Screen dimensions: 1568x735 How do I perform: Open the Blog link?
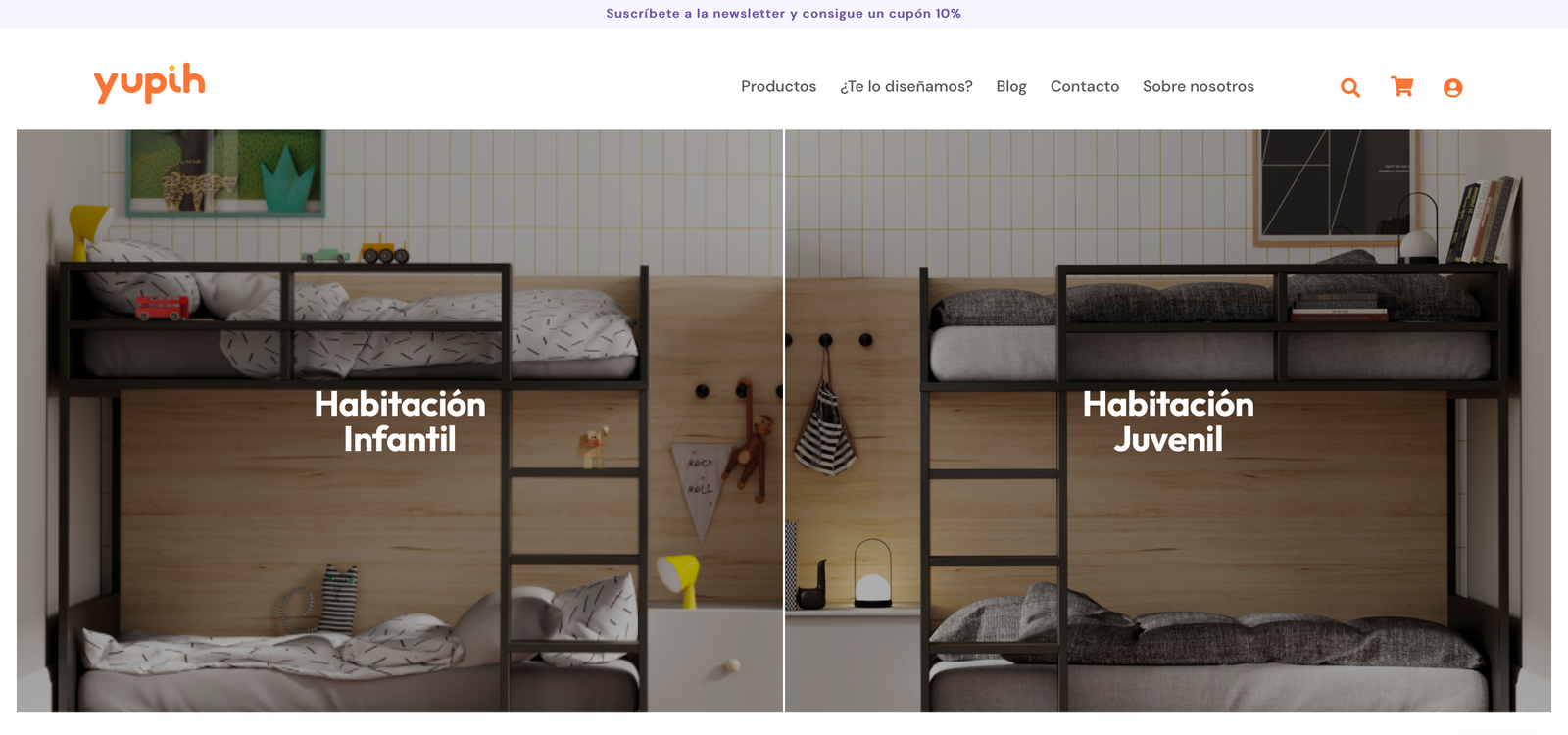1011,86
